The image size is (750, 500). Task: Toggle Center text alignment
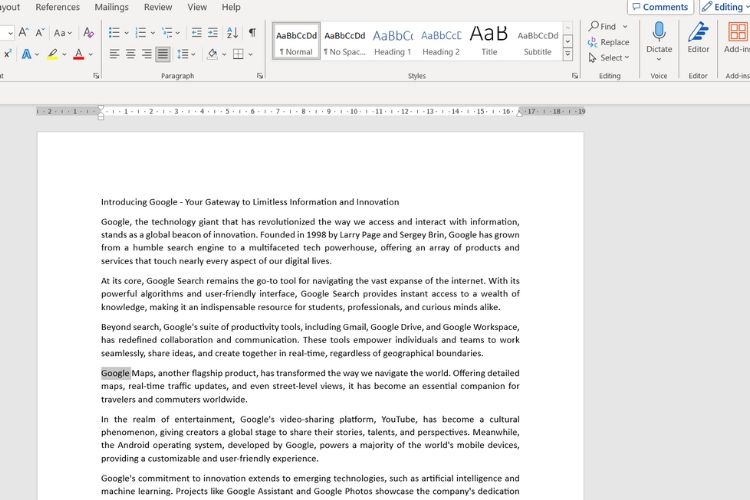(x=130, y=54)
